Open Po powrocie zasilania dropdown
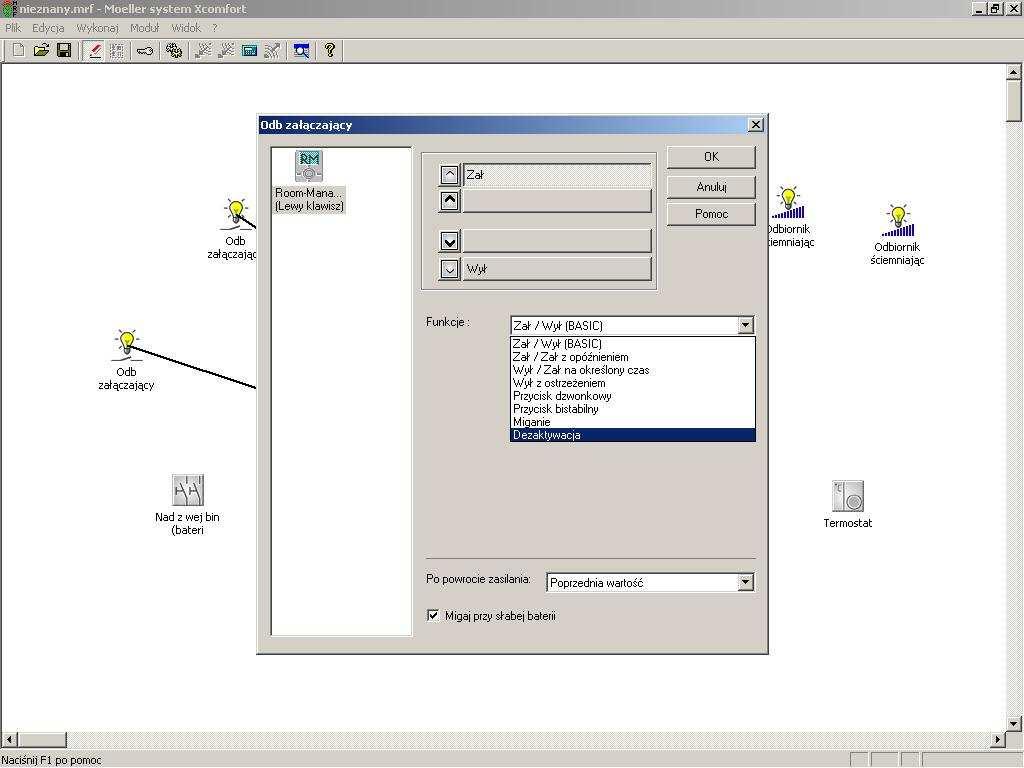 point(745,583)
